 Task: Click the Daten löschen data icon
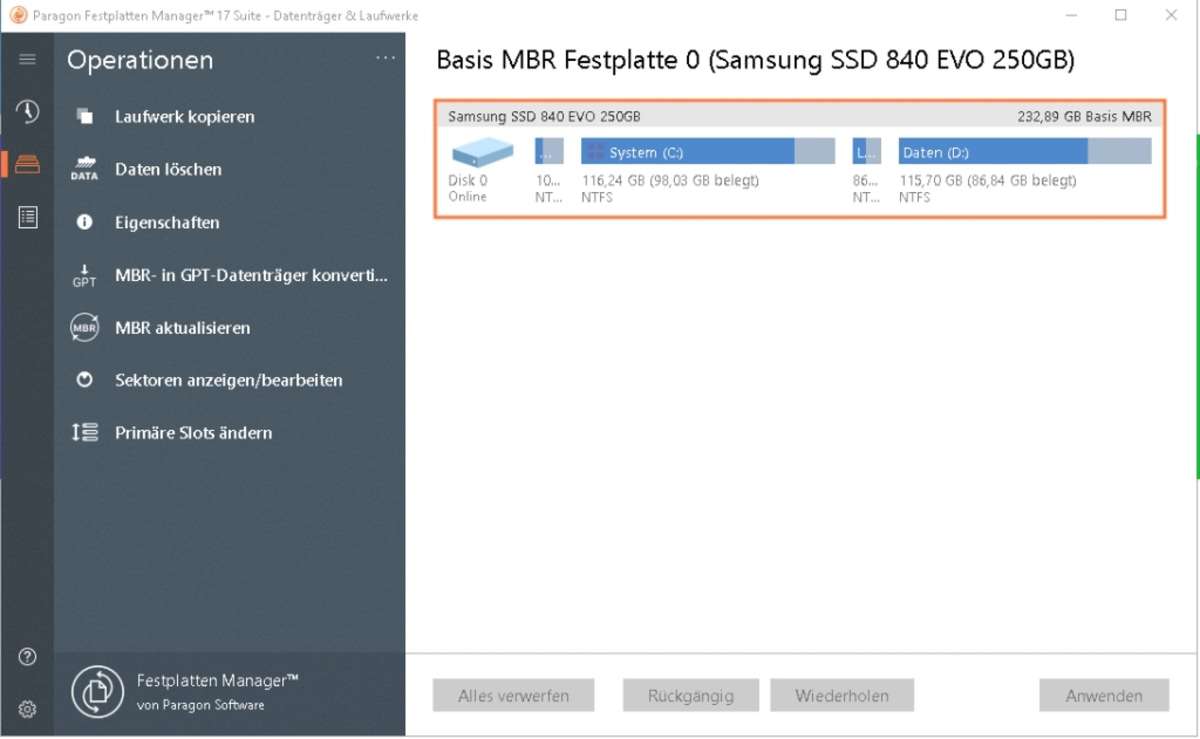pyautogui.click(x=85, y=170)
